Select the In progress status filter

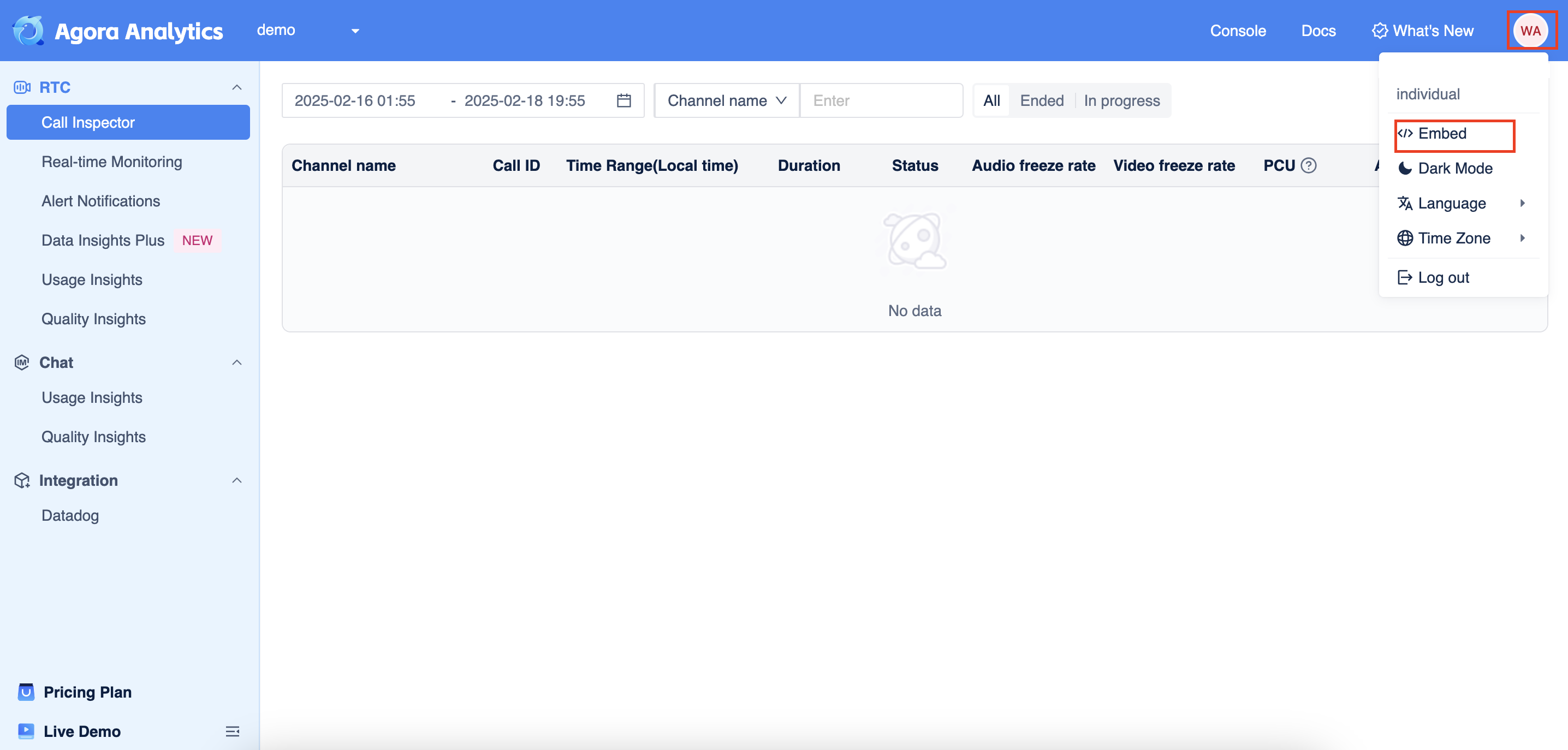tap(1122, 100)
